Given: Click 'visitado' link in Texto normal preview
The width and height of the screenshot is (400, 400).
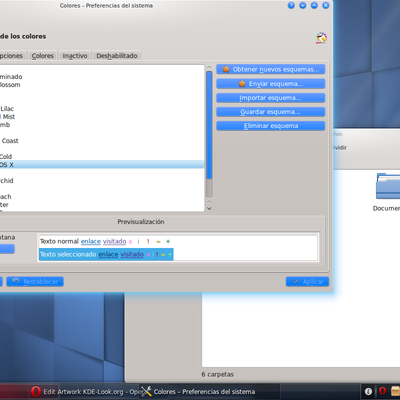Looking at the screenshot, I should (114, 241).
